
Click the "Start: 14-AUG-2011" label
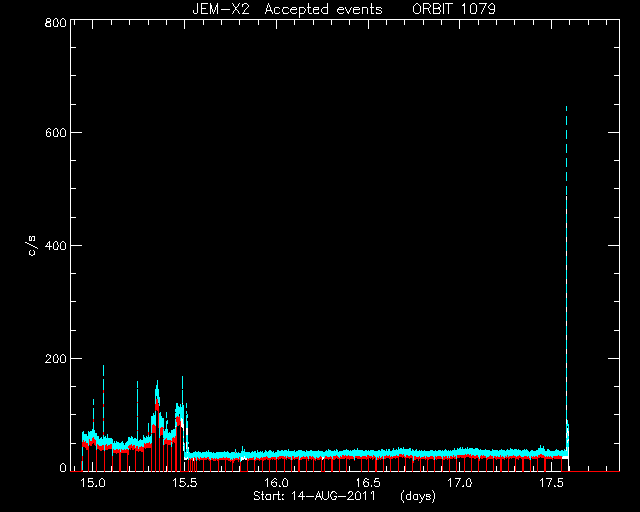(314, 496)
